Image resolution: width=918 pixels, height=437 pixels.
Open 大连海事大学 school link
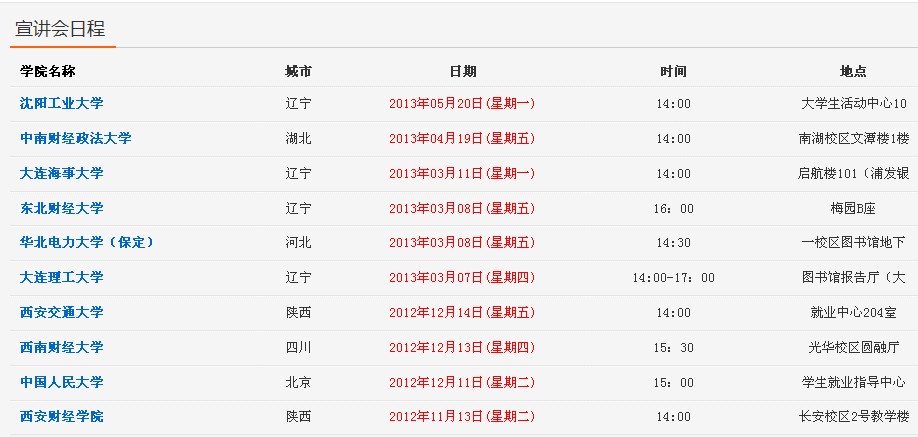pyautogui.click(x=62, y=173)
